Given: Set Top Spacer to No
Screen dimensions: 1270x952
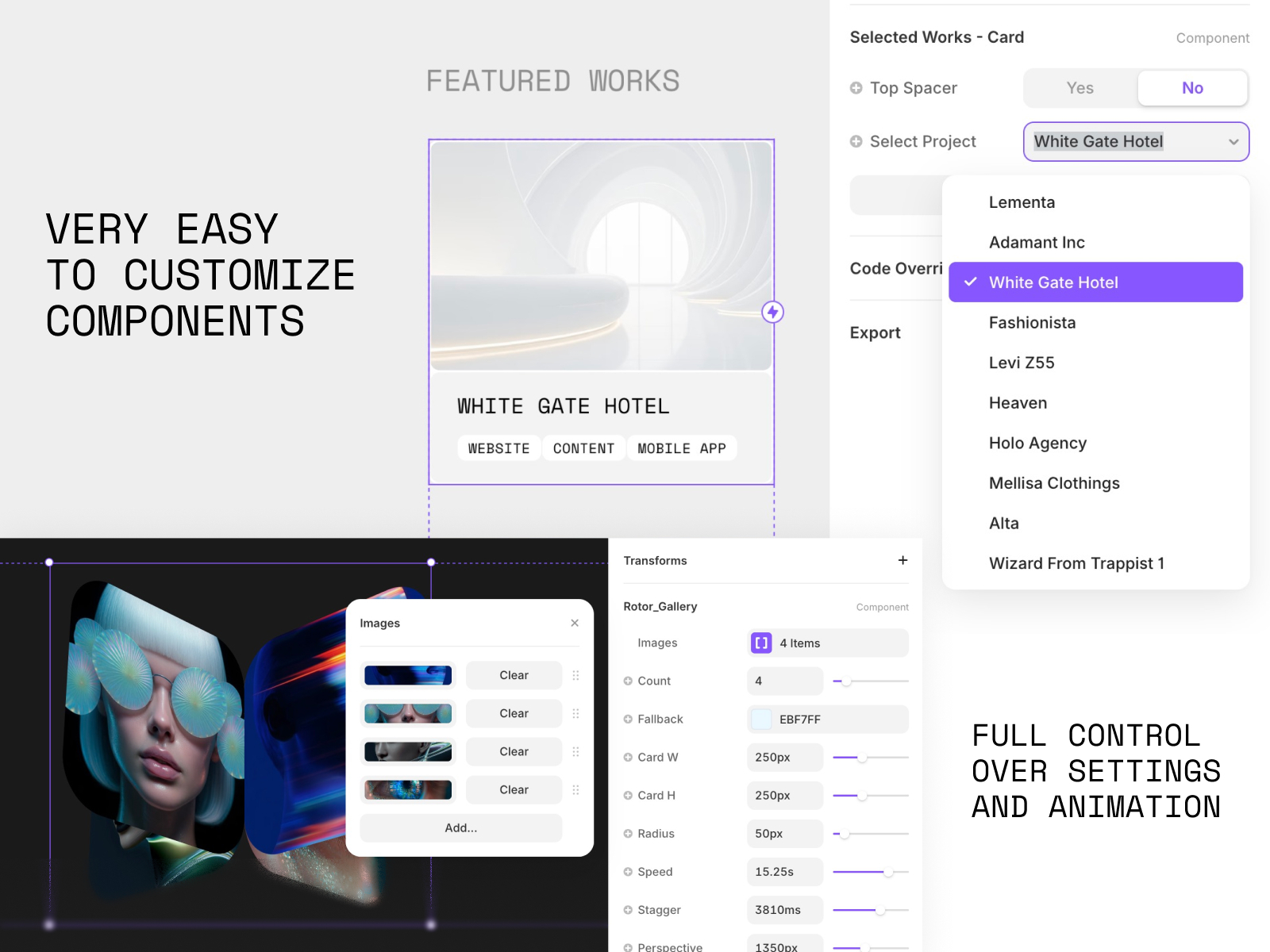Looking at the screenshot, I should pyautogui.click(x=1191, y=88).
